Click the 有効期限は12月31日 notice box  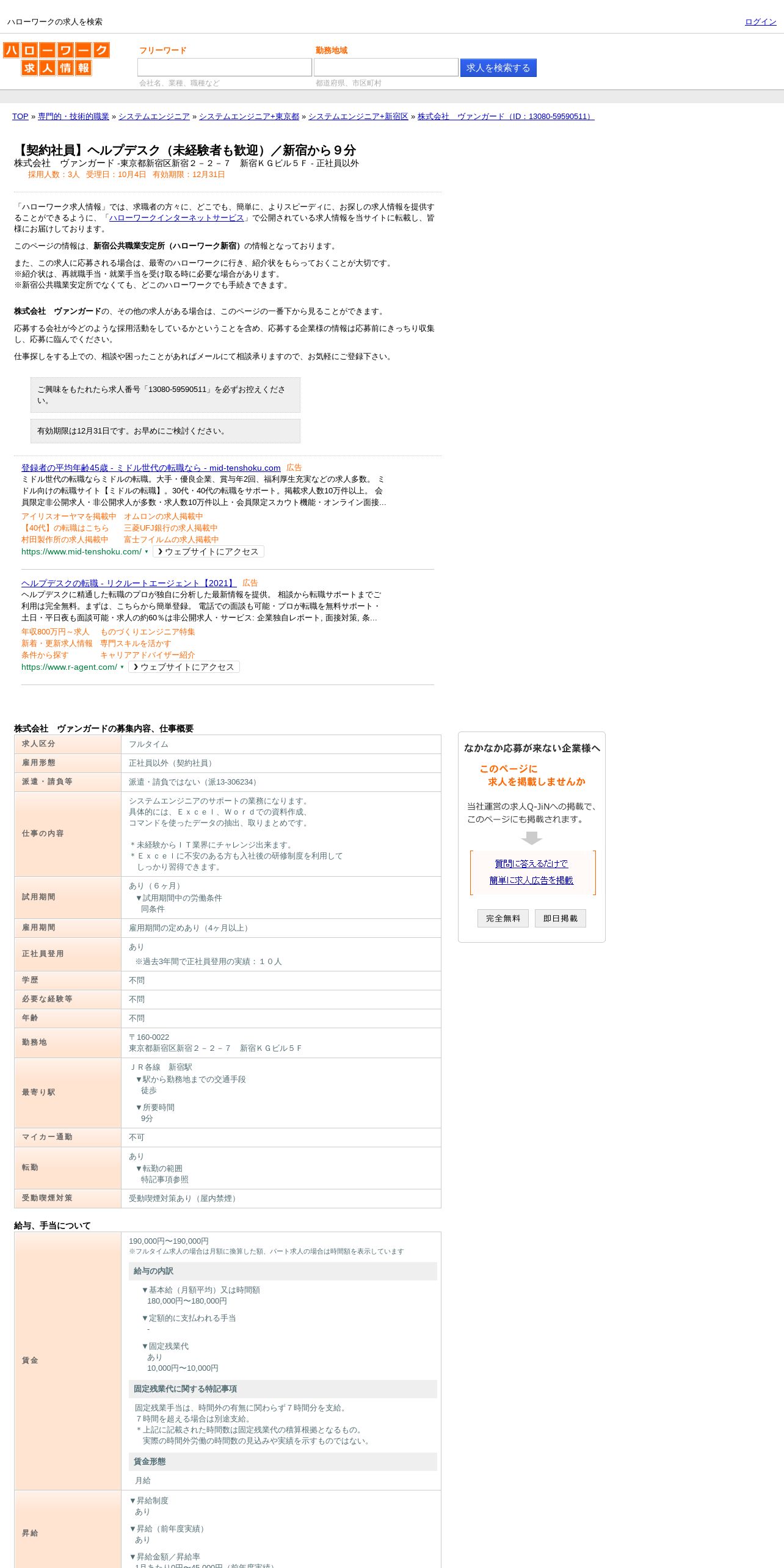click(x=165, y=431)
